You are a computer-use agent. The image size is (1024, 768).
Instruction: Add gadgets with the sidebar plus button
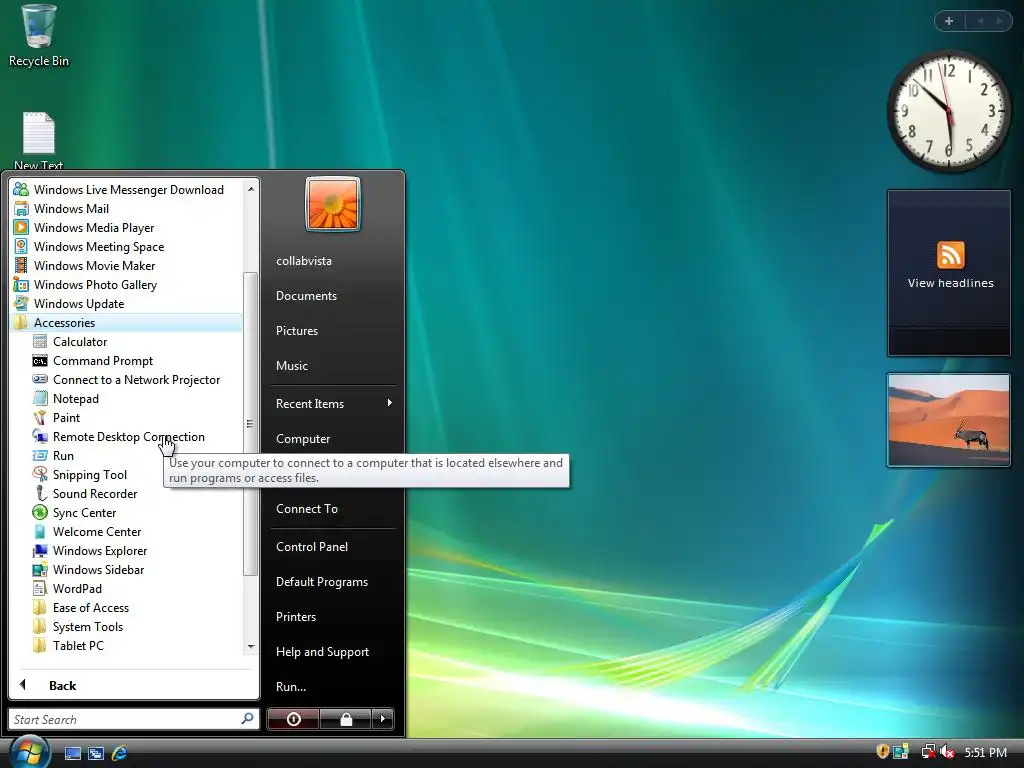949,21
